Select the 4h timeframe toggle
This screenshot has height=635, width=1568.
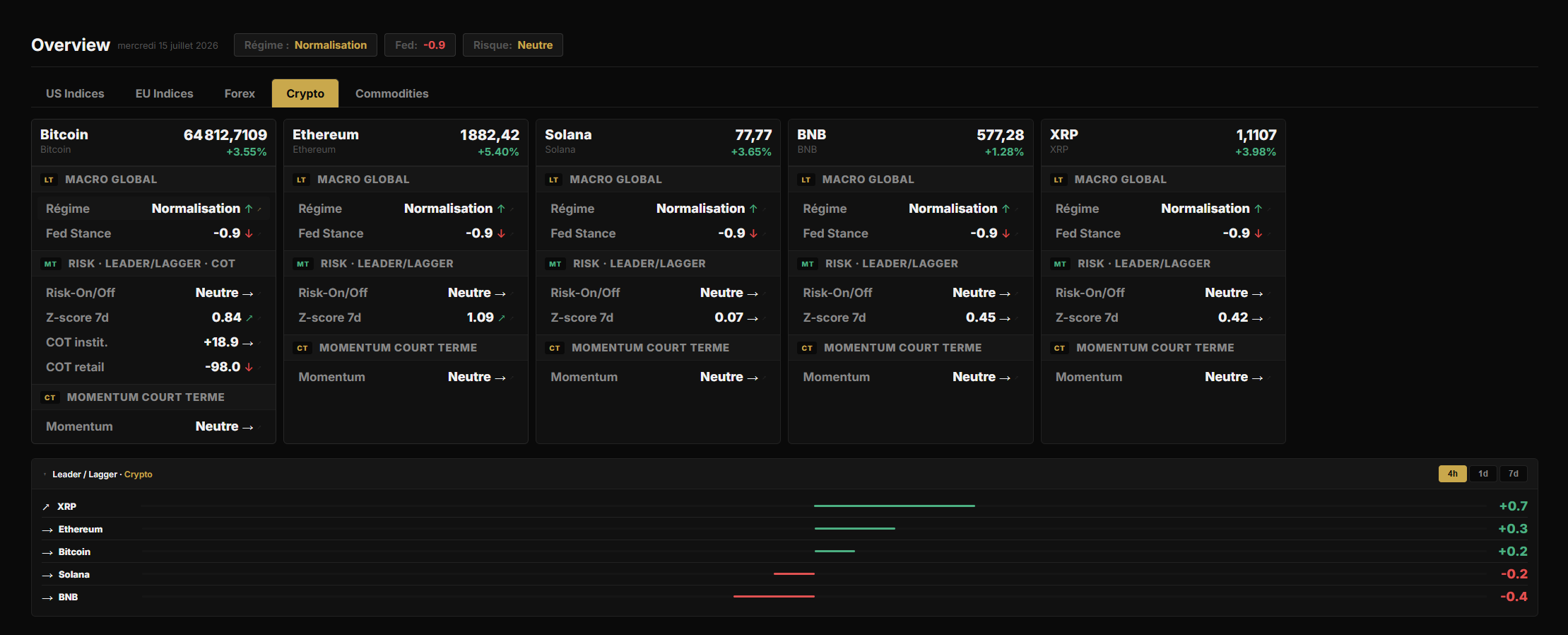tap(1452, 474)
